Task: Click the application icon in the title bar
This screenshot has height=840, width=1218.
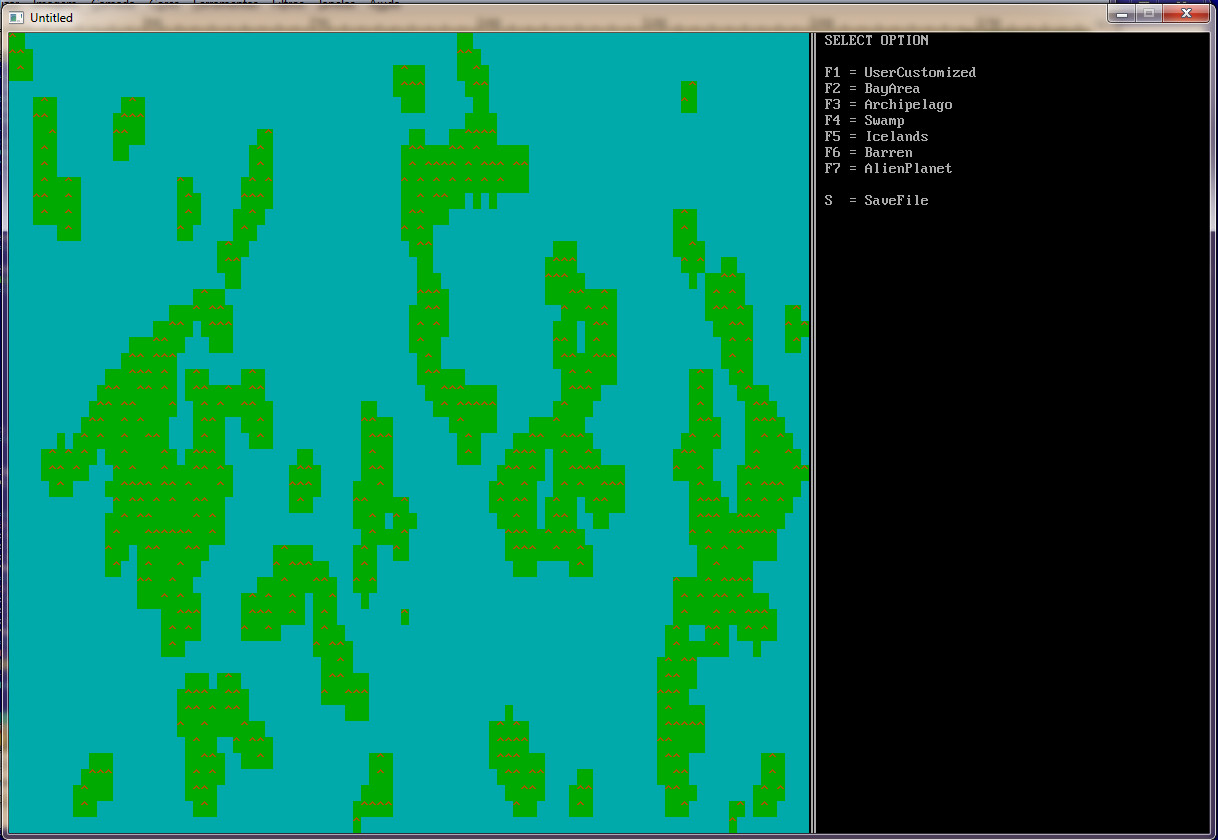Action: pyautogui.click(x=16, y=17)
